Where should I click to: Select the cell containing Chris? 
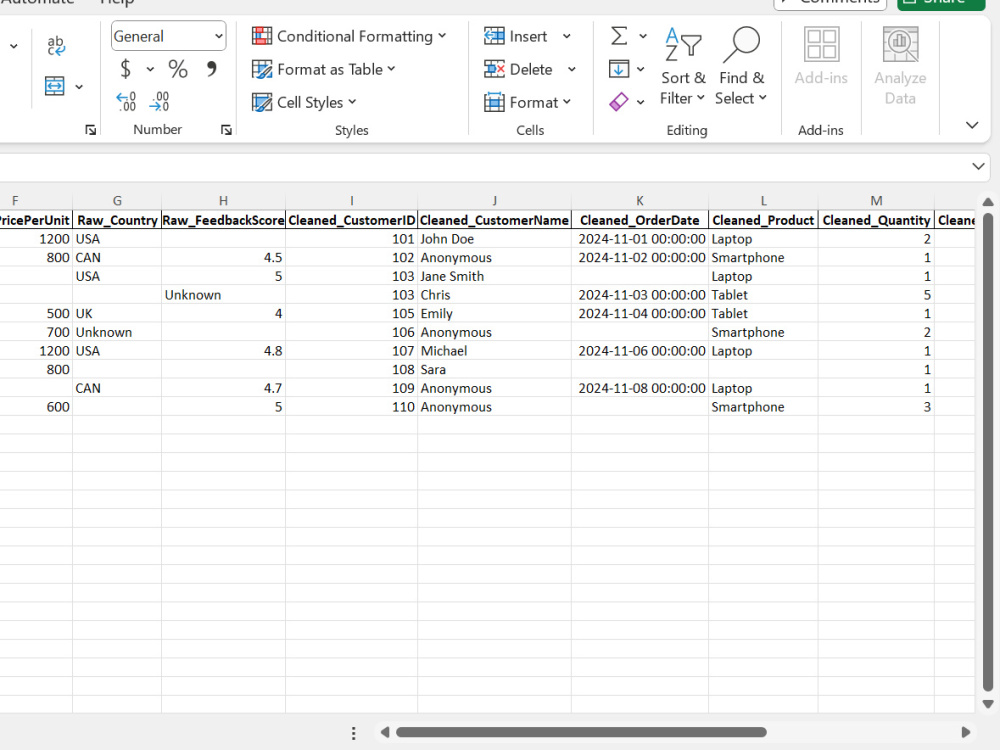coord(494,295)
